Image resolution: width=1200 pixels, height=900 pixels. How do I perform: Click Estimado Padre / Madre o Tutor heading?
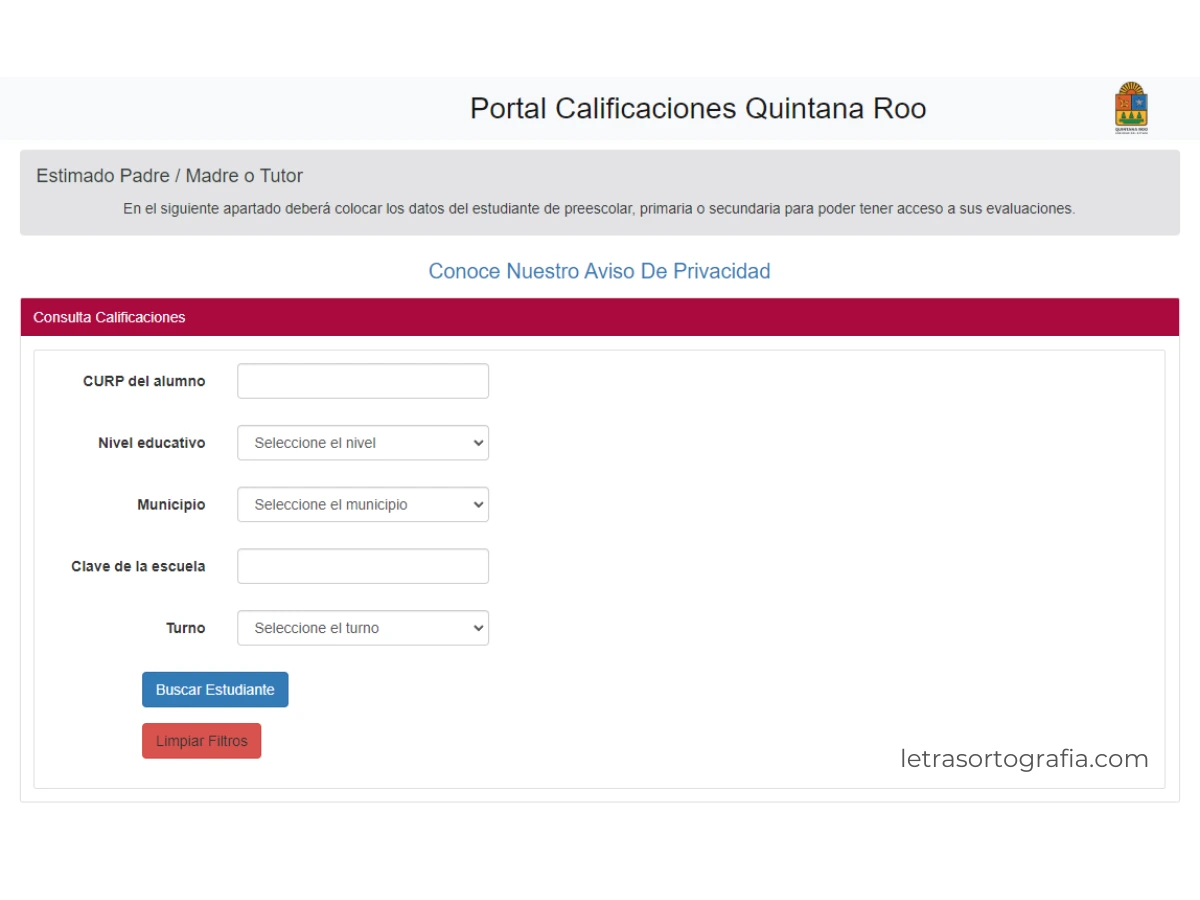(x=169, y=176)
